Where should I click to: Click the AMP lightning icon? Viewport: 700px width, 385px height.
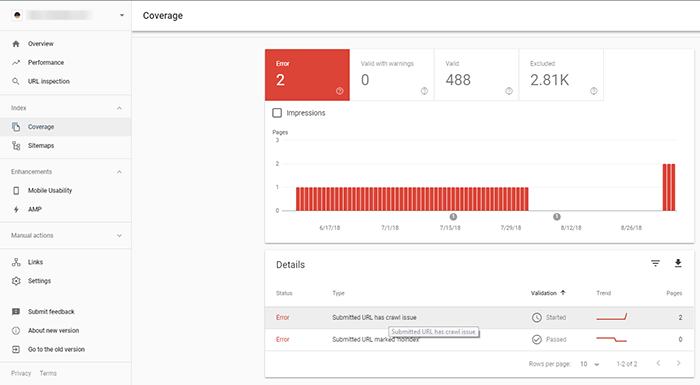pyautogui.click(x=16, y=209)
